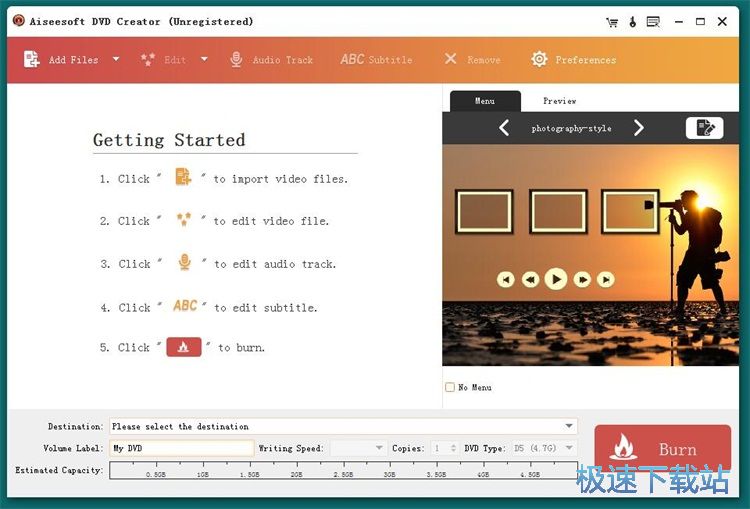750x509 pixels.
Task: Click the Edit stars icon in toolbar
Action: (148, 59)
